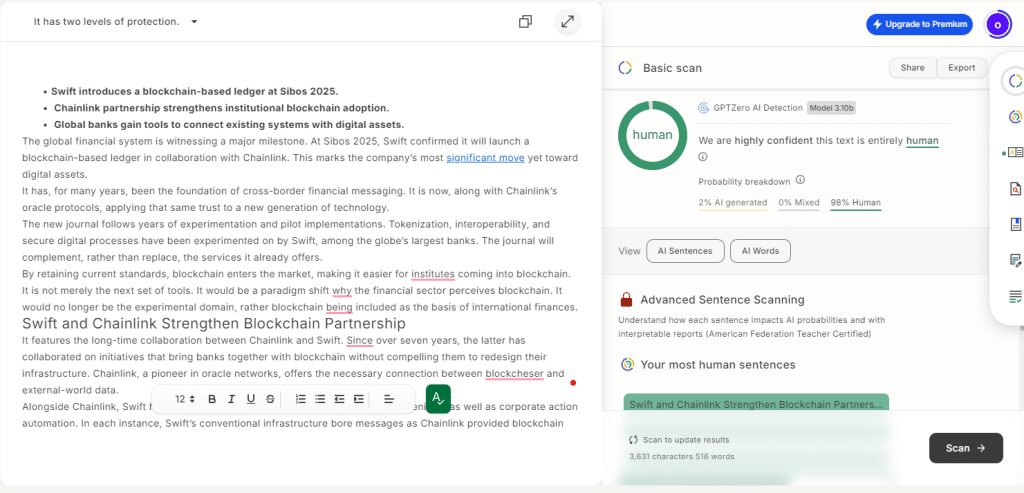Screen dimensions: 1024x493
Task: Open the "significant move" hyperlink
Action: (485, 157)
